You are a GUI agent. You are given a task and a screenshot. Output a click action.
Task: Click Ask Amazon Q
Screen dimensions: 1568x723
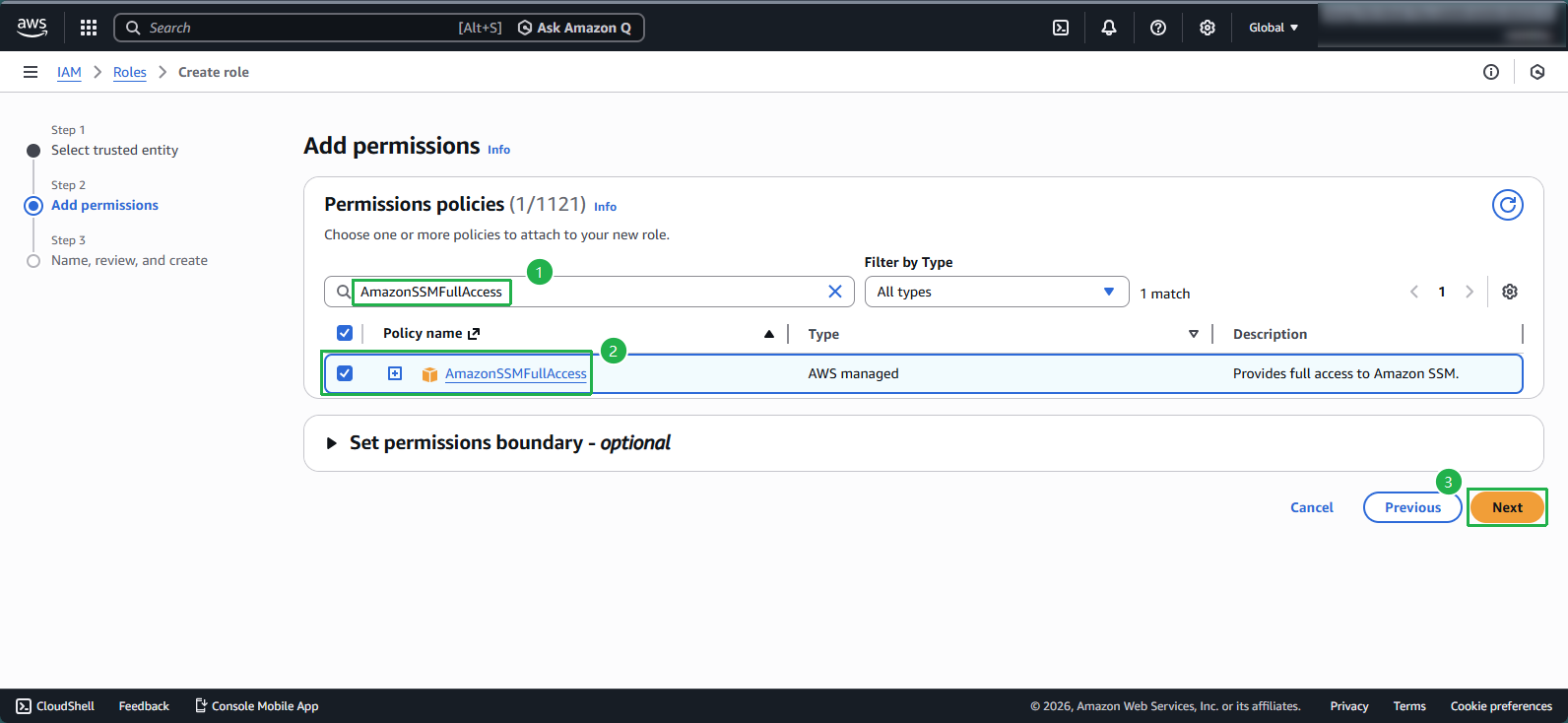point(574,28)
